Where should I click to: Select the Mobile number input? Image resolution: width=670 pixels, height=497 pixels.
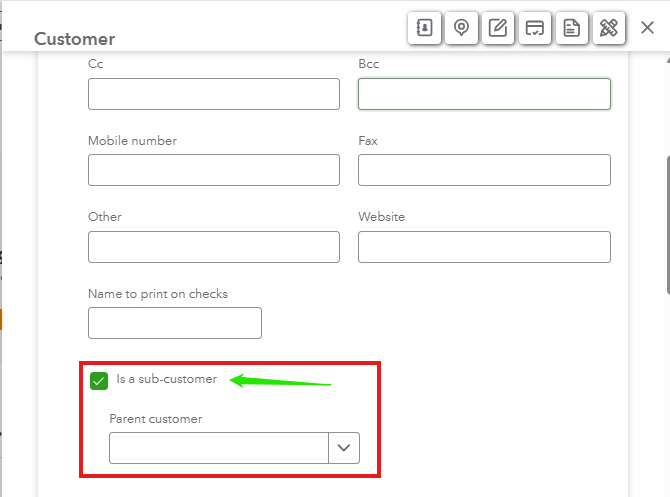click(x=214, y=170)
